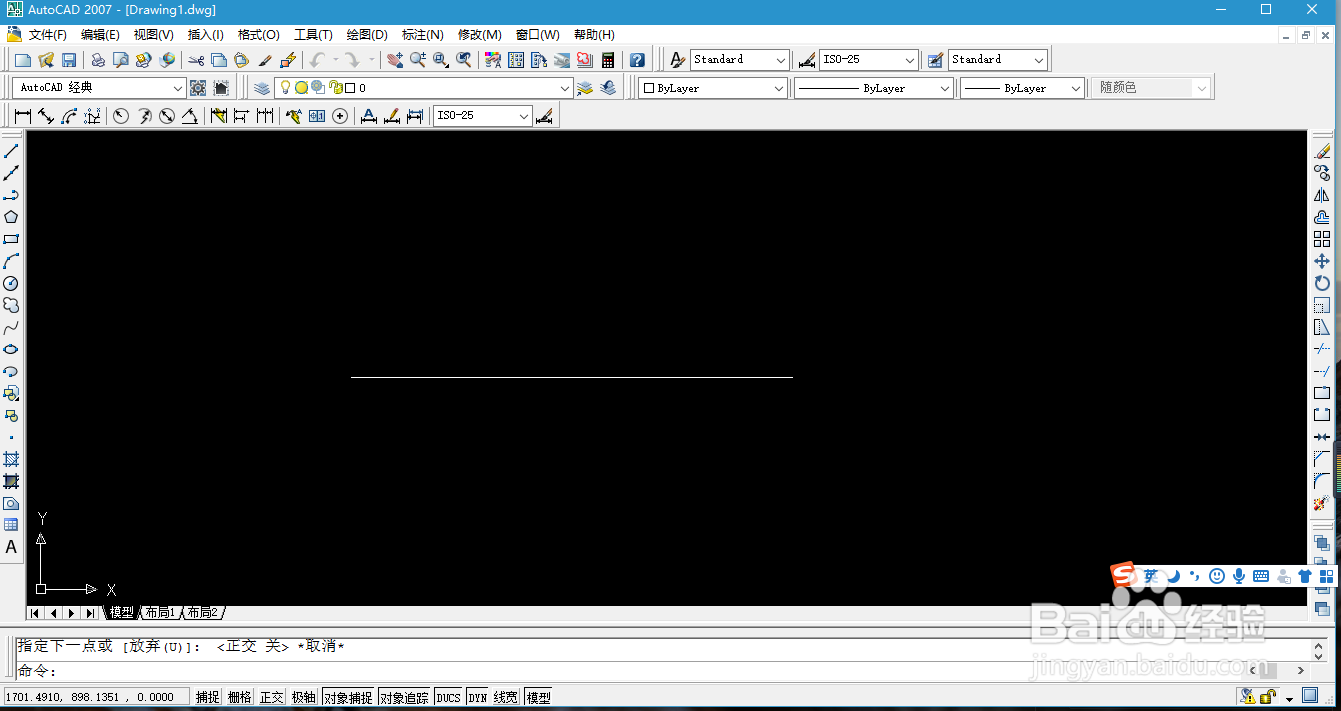Toggle DUCS in status bar

(x=449, y=697)
